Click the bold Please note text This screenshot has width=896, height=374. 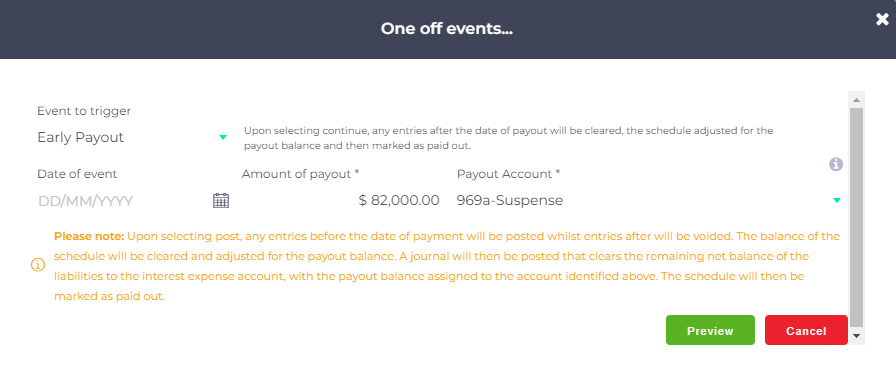point(89,236)
